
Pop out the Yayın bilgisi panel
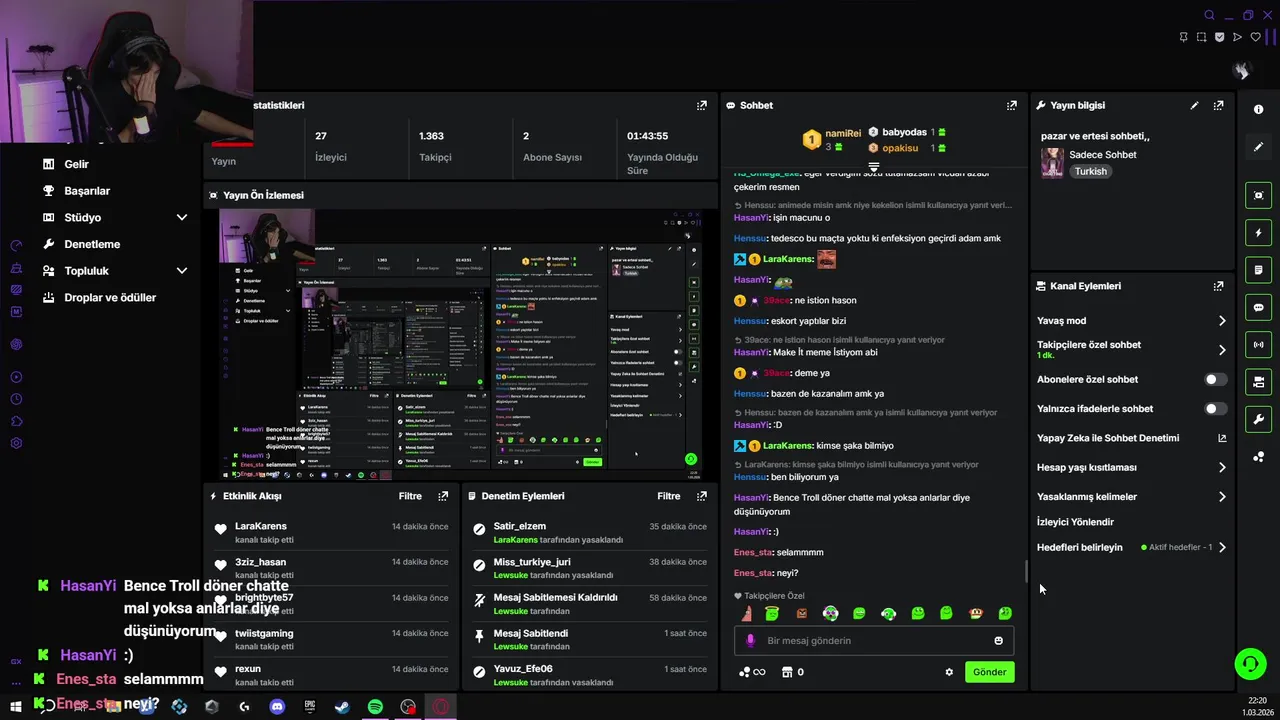click(1218, 105)
